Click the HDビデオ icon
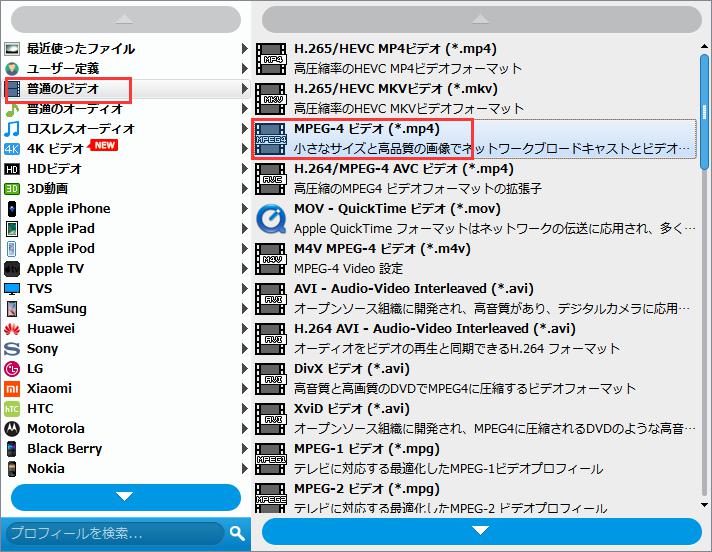Image resolution: width=712 pixels, height=552 pixels. point(12,169)
